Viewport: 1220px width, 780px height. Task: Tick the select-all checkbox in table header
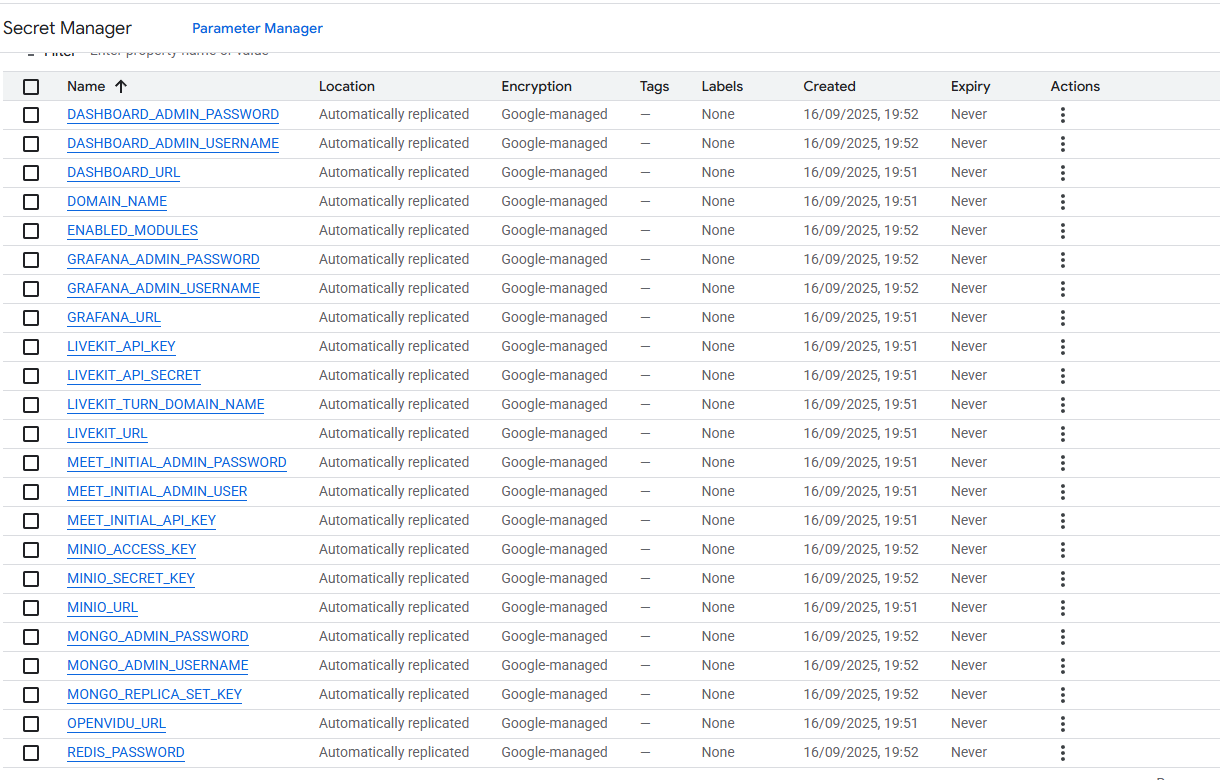[x=31, y=87]
